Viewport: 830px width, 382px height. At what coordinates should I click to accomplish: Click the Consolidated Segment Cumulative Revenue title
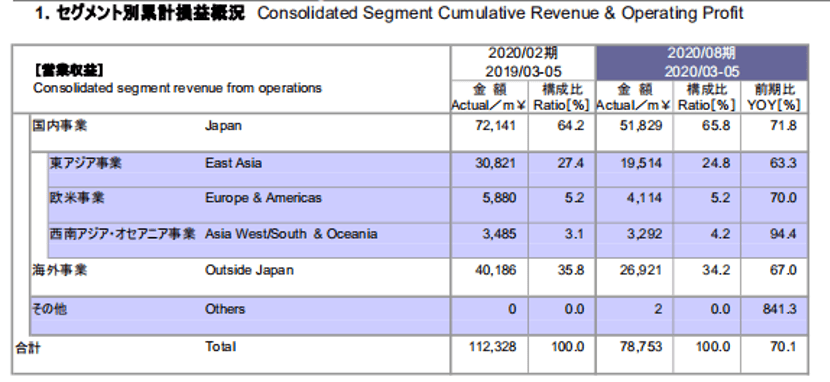pos(500,13)
